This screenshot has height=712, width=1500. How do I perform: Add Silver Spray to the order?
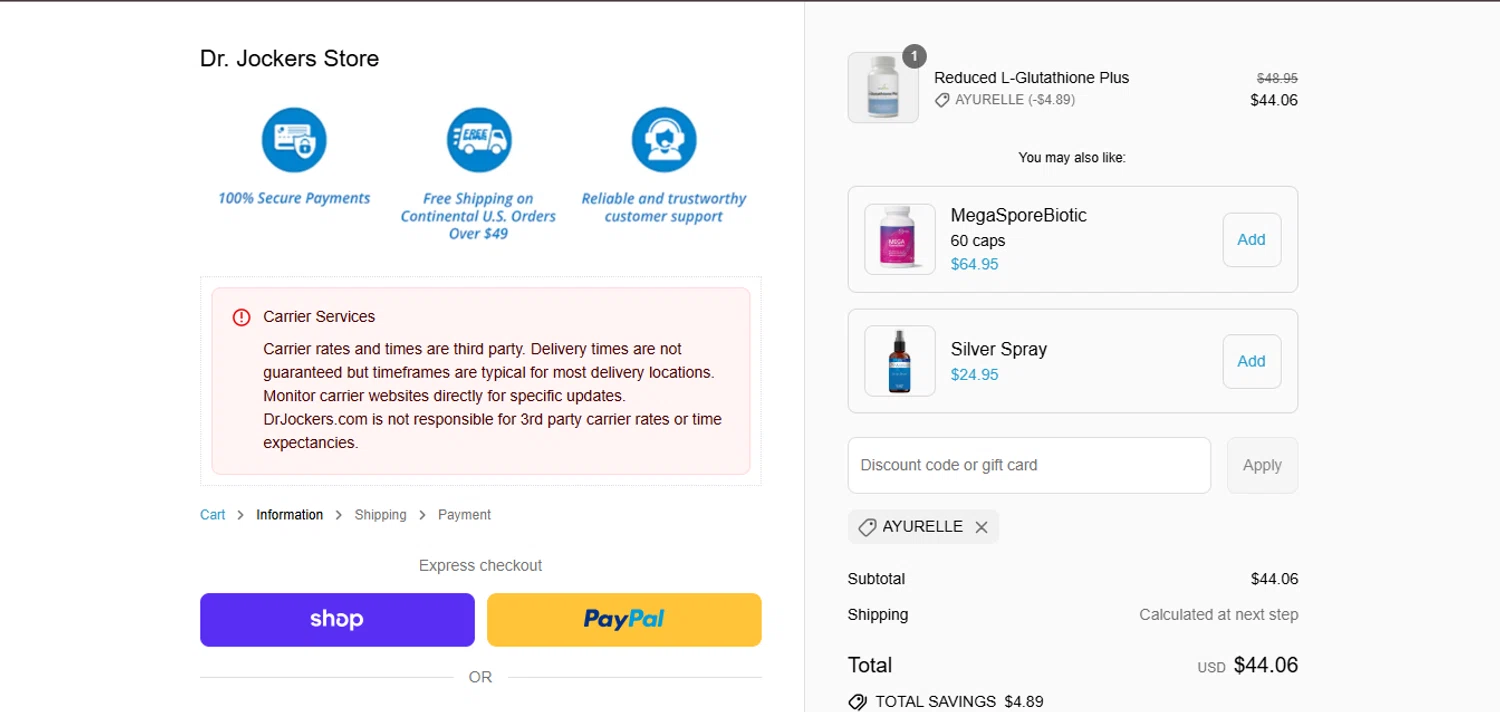[x=1252, y=361]
